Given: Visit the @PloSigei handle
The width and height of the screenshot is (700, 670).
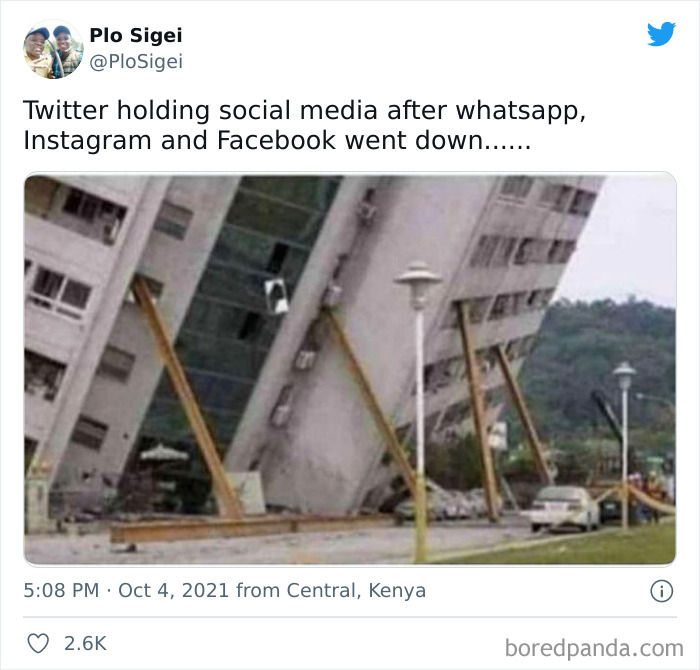Looking at the screenshot, I should click(x=136, y=62).
